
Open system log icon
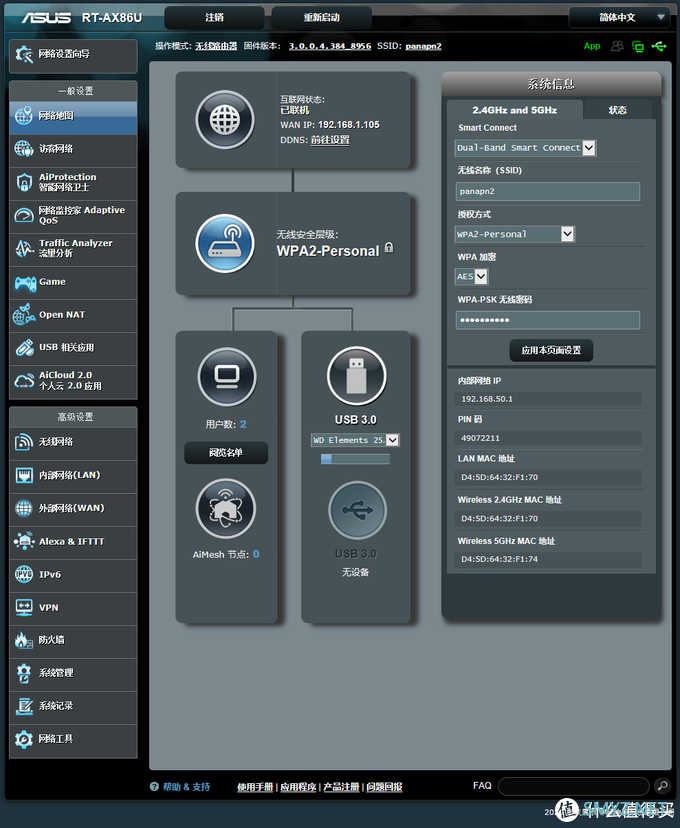(x=24, y=706)
